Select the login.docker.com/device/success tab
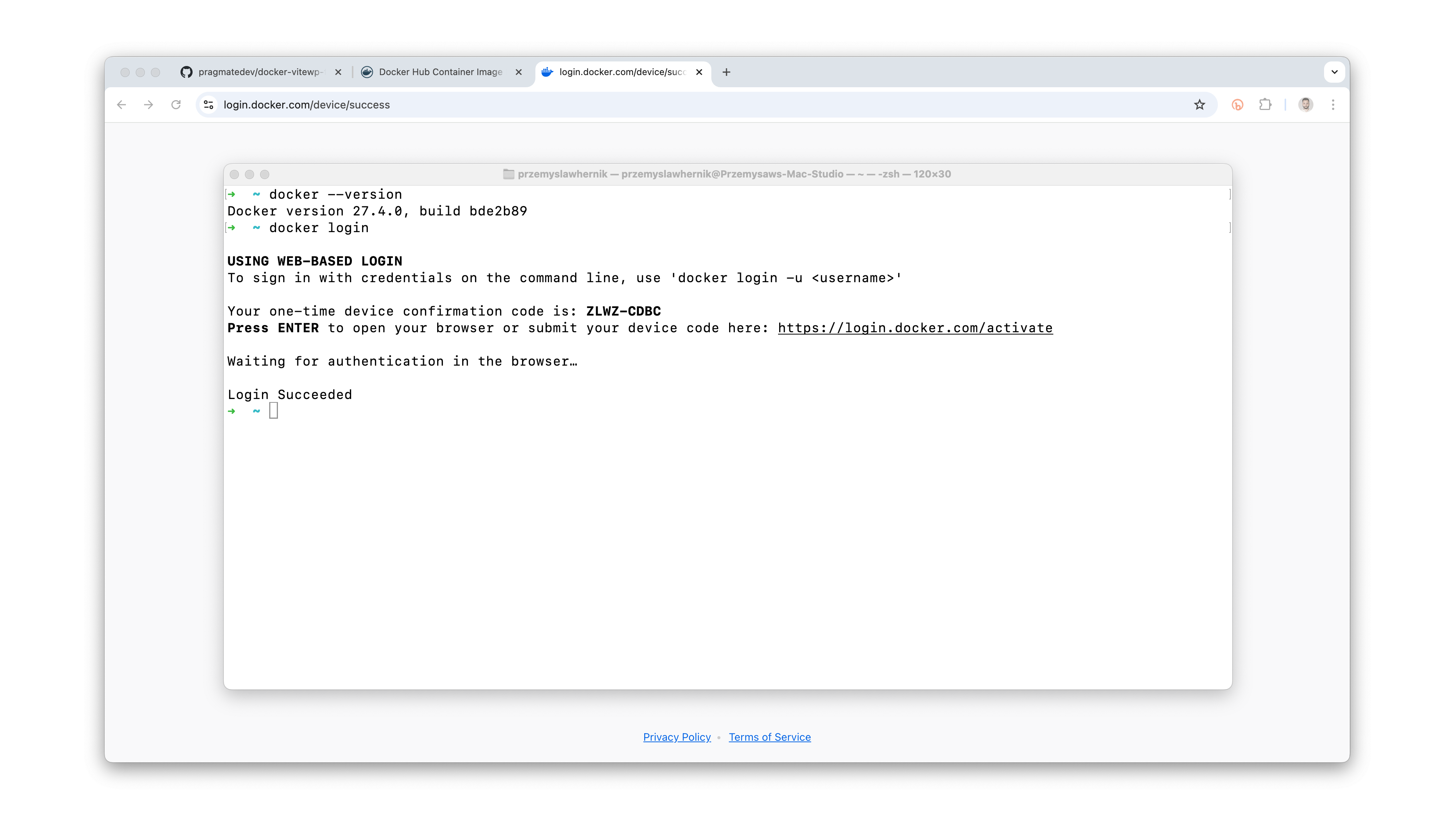The image size is (1456, 820). 622,72
